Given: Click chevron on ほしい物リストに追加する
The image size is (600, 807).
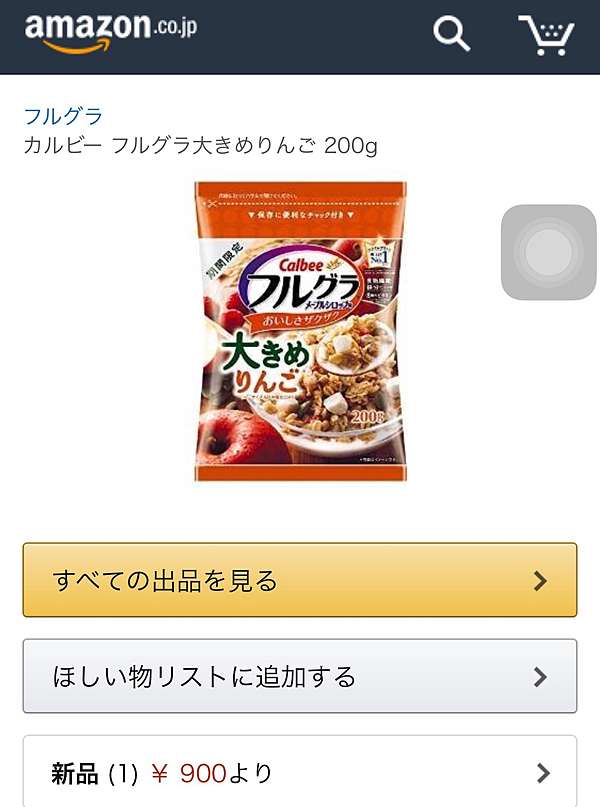Looking at the screenshot, I should click(x=540, y=677).
